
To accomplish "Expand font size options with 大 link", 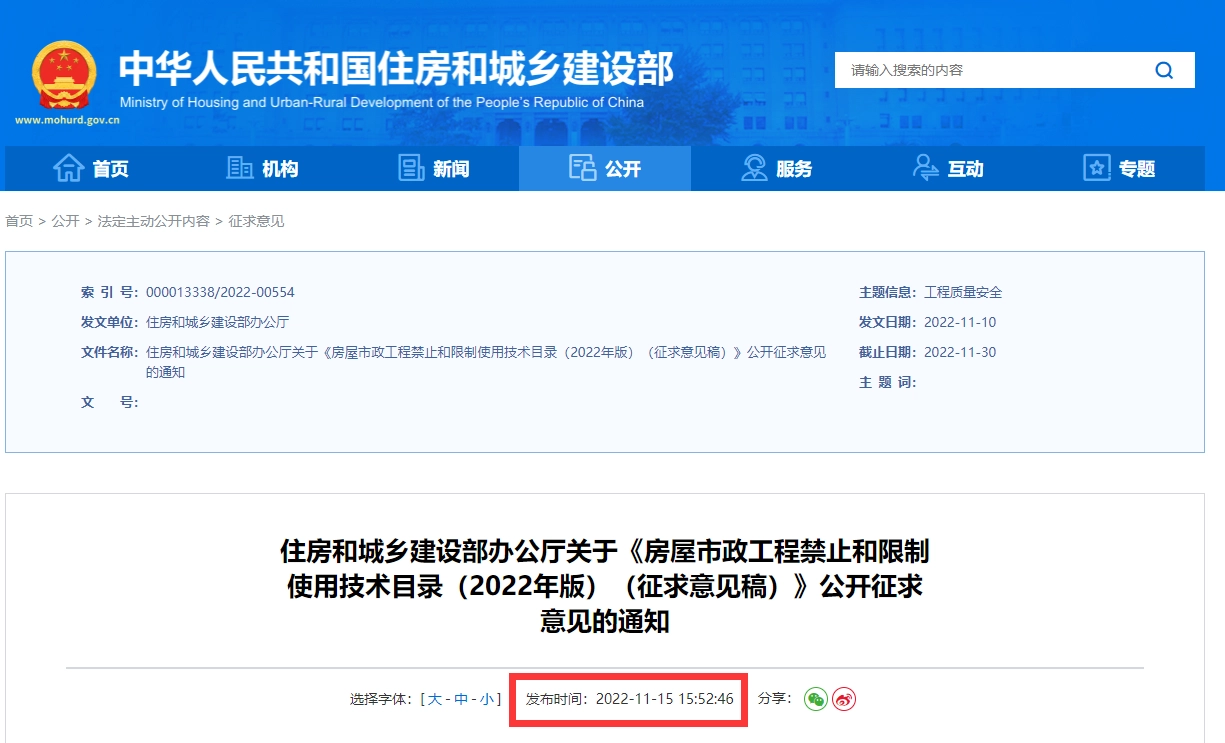I will point(434,700).
